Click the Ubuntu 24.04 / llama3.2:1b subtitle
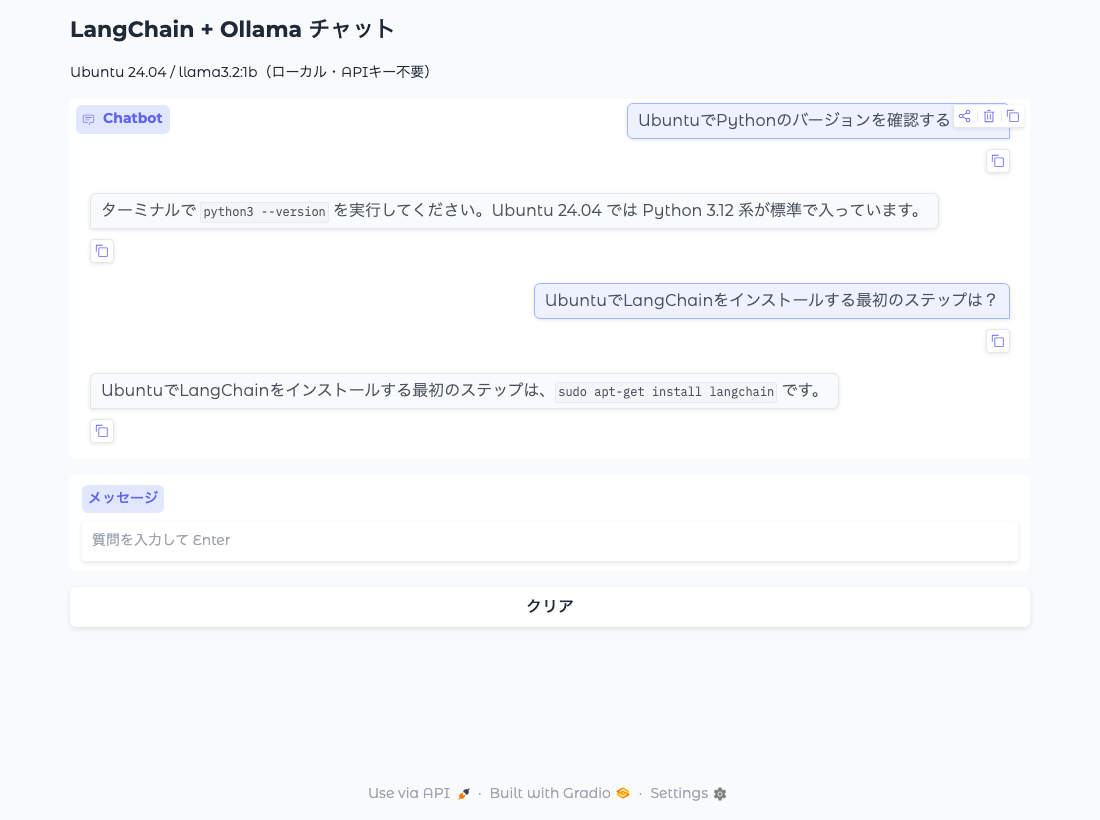 tap(250, 72)
